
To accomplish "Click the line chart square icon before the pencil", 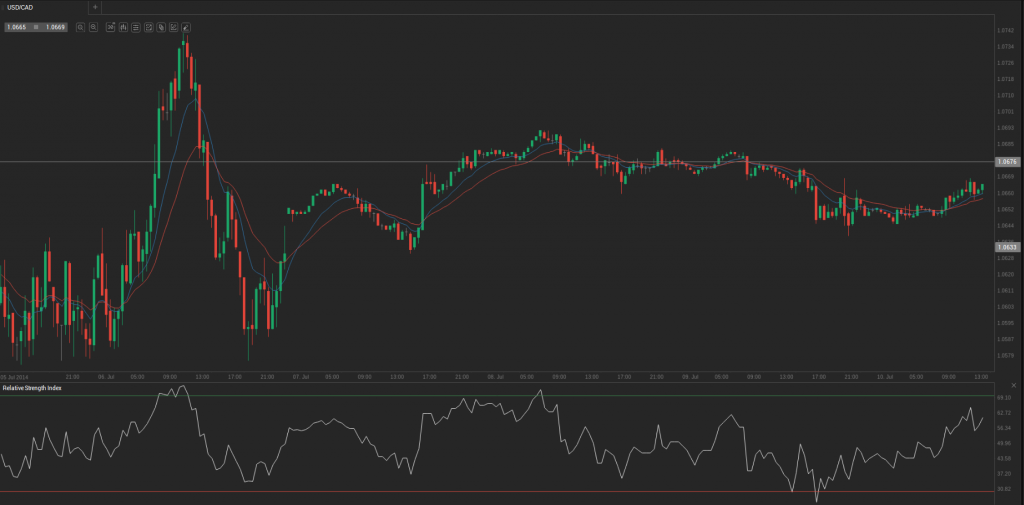I will (x=173, y=27).
